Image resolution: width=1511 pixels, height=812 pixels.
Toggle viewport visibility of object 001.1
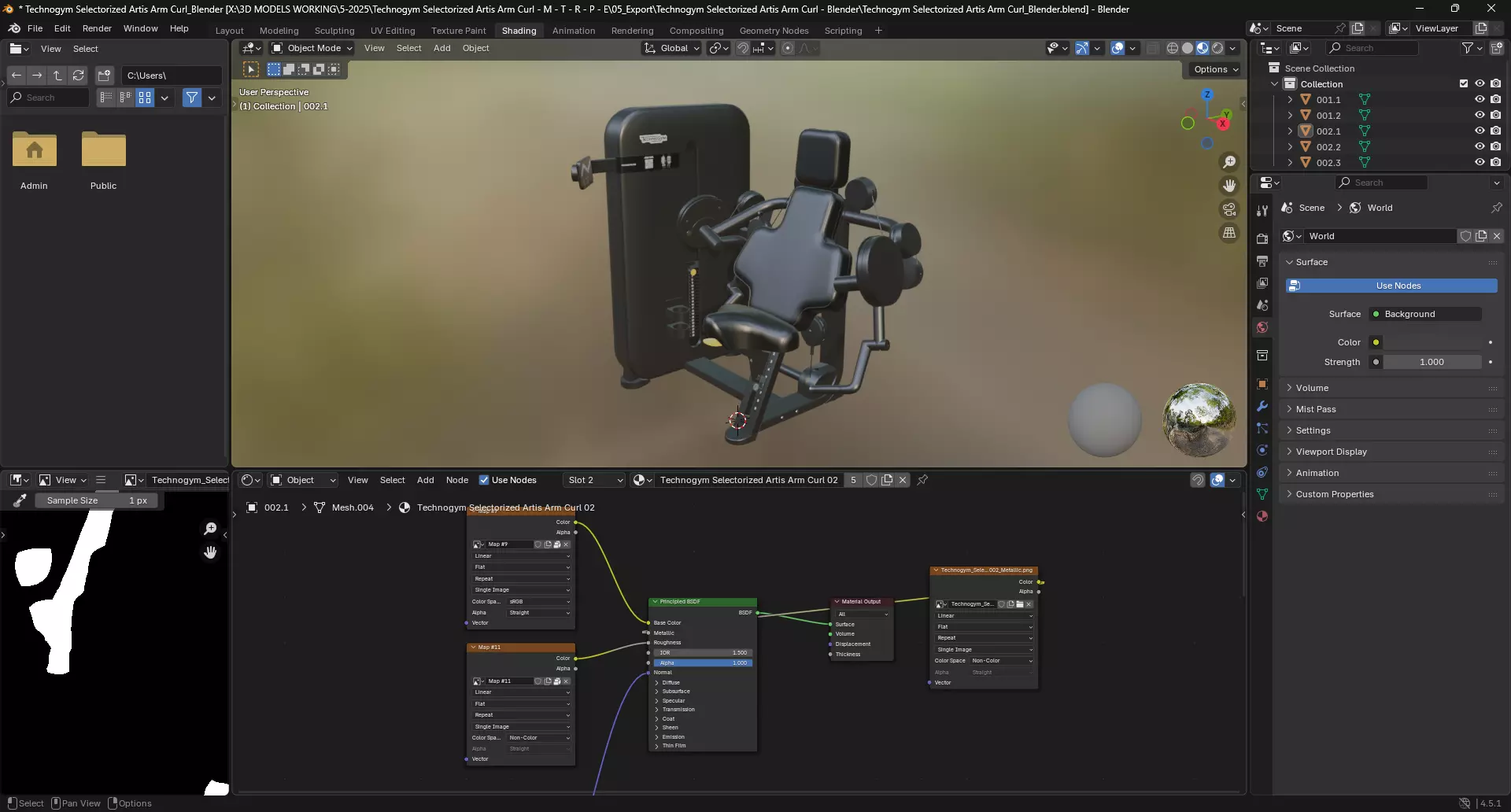[1480, 100]
